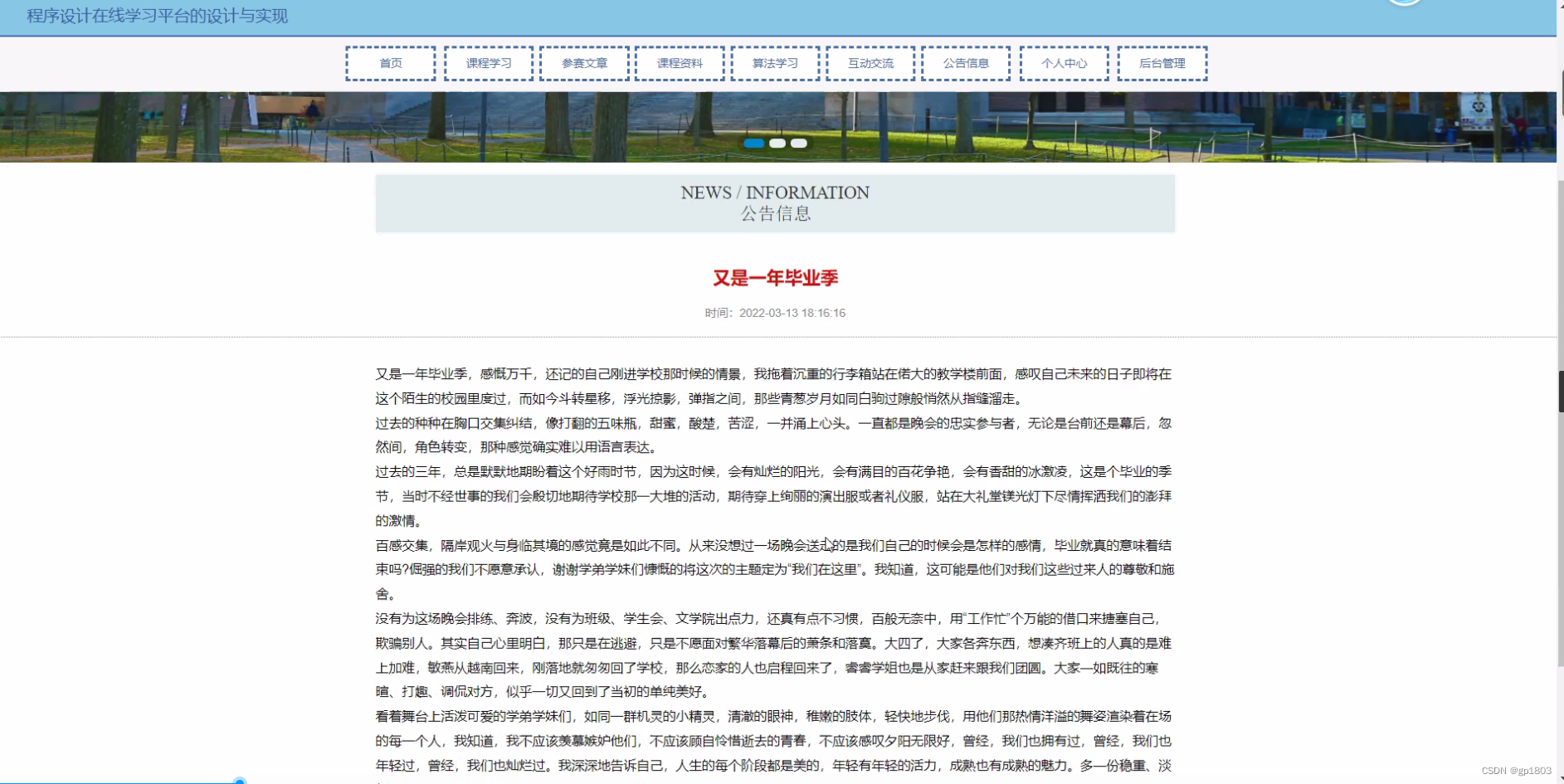Switch to the second carousel slide dot
The image size is (1564, 784).
click(x=777, y=144)
